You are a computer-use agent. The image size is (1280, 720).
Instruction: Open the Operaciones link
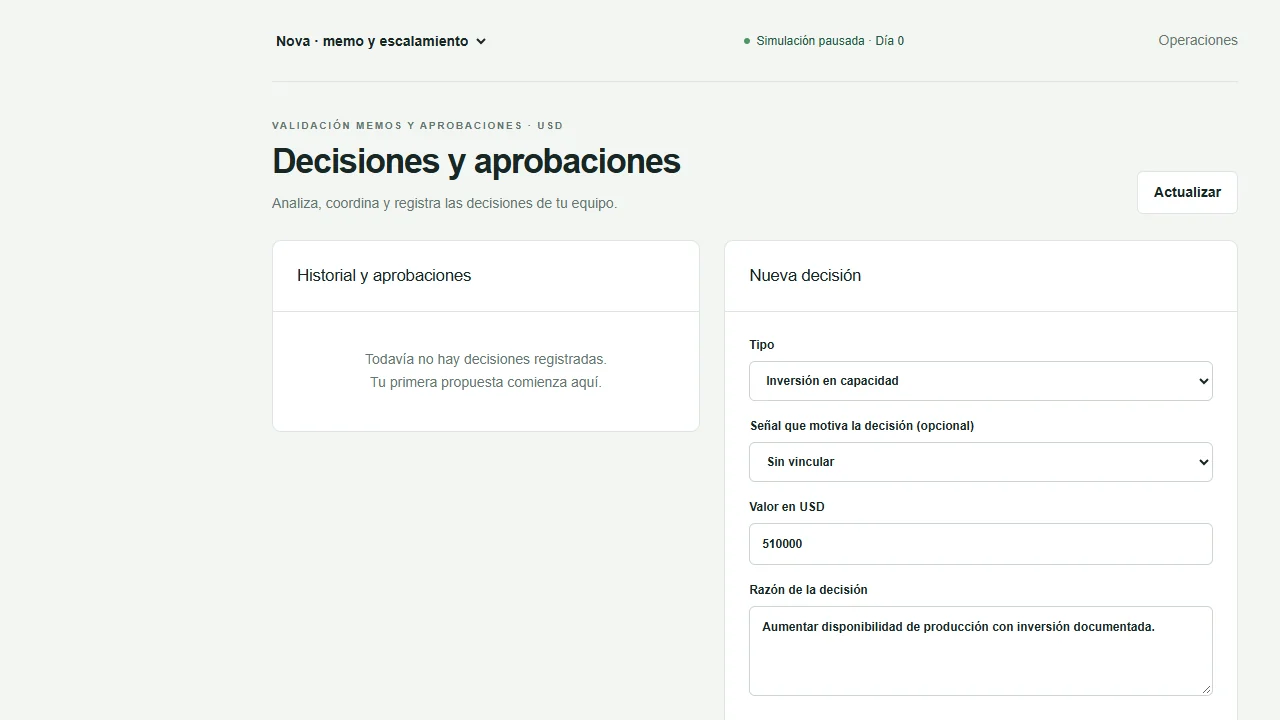point(1198,40)
